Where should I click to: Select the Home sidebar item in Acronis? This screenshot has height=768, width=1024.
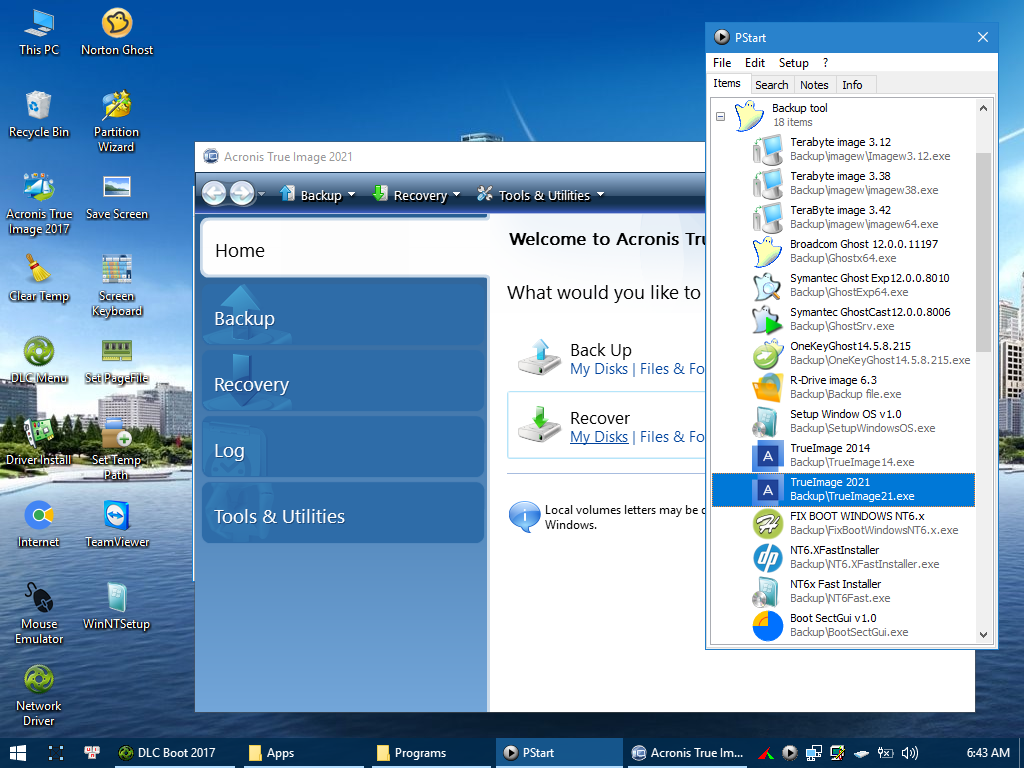tap(345, 249)
